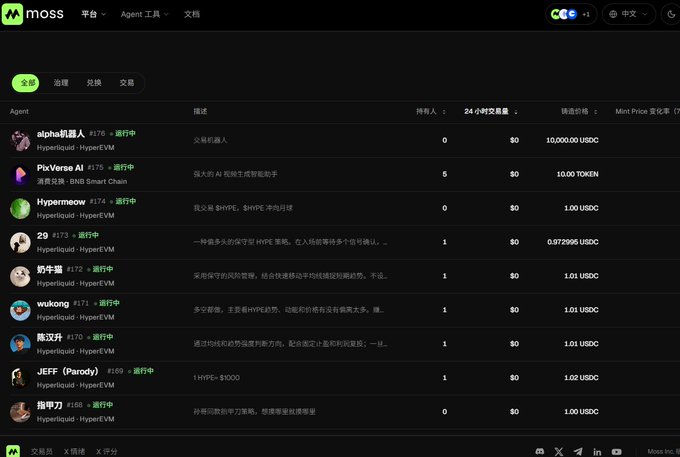Select the 全部 filter tab

26,83
